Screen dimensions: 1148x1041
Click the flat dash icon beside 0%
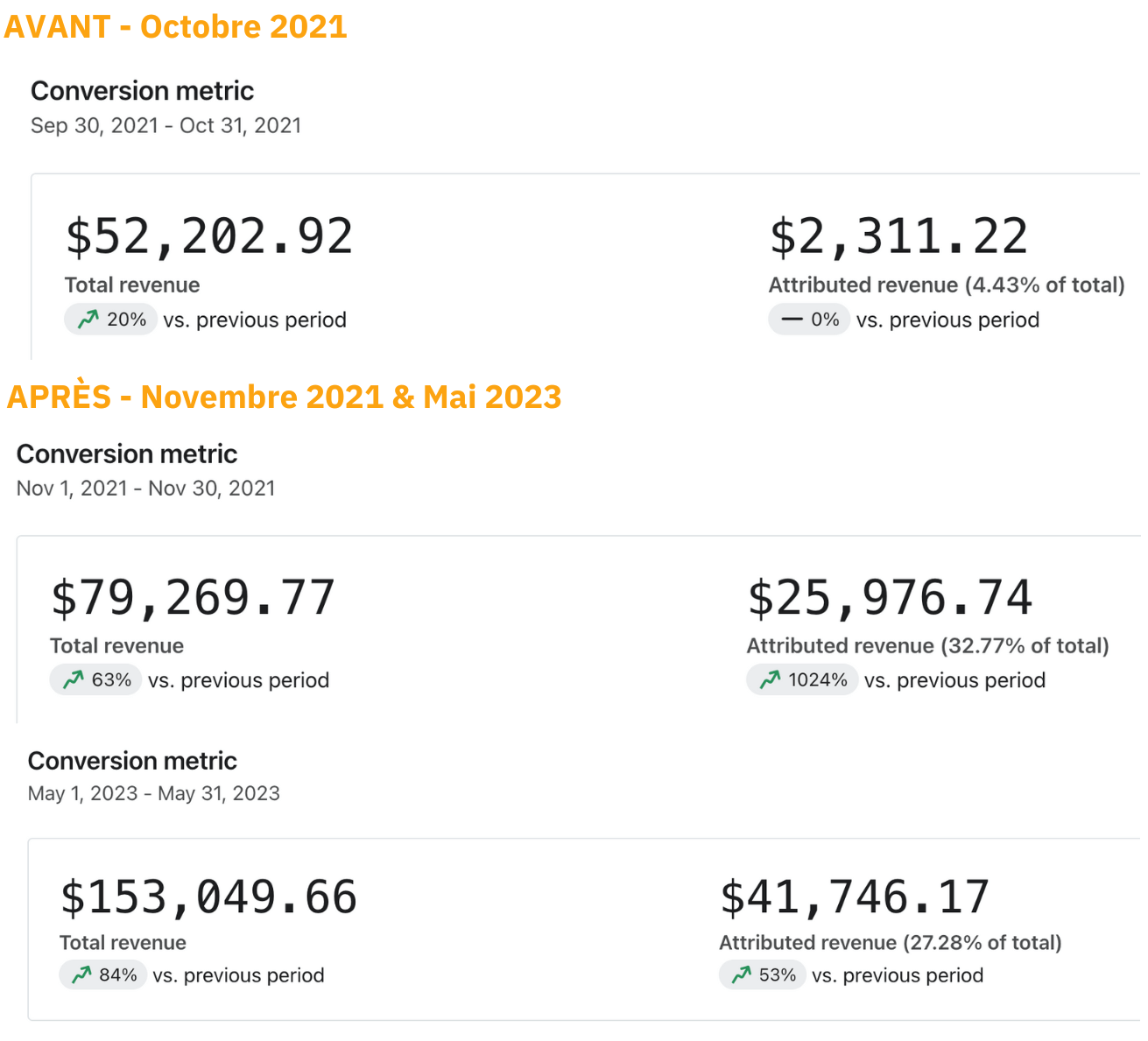[792, 320]
